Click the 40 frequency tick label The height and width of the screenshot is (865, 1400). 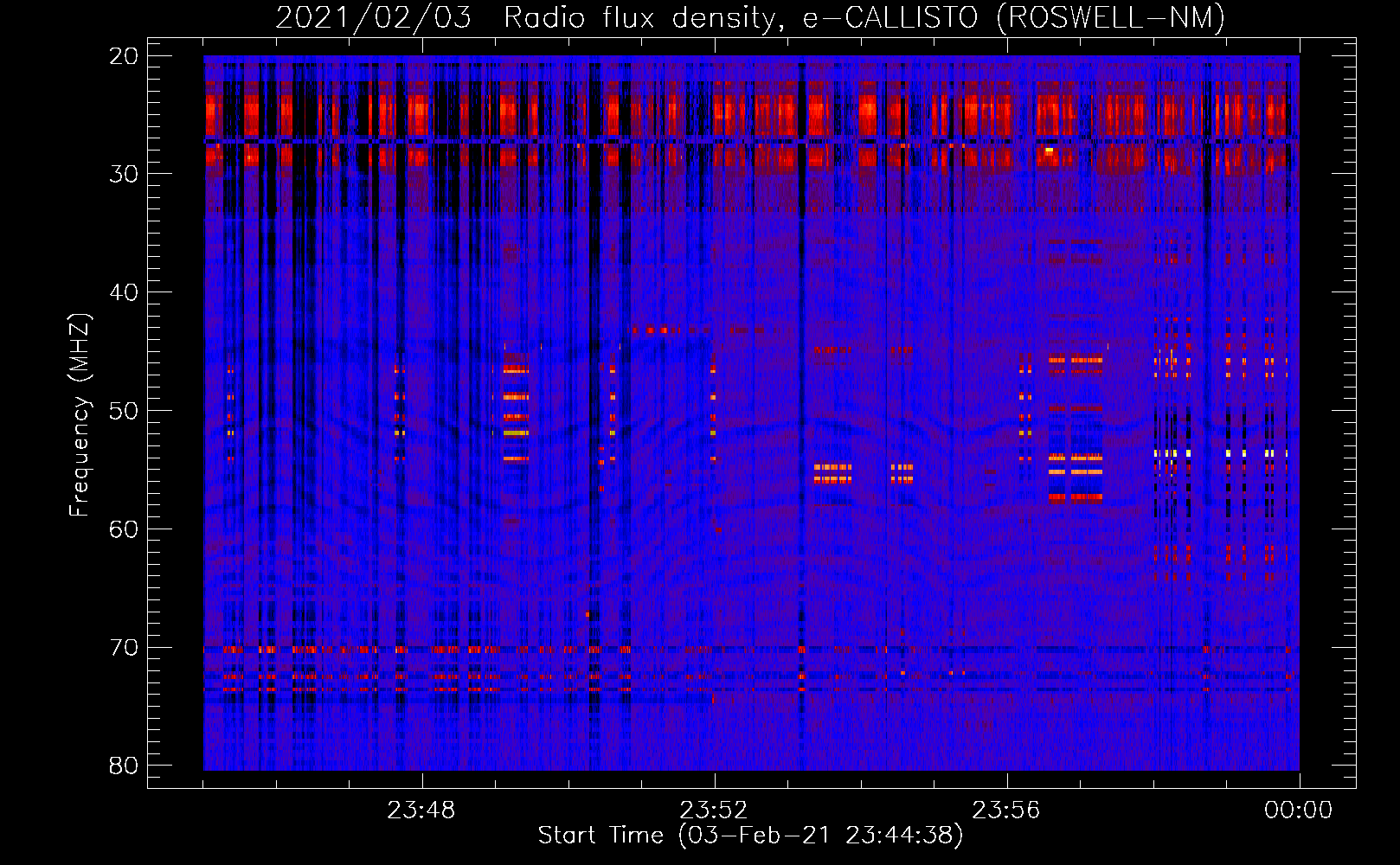[x=125, y=292]
